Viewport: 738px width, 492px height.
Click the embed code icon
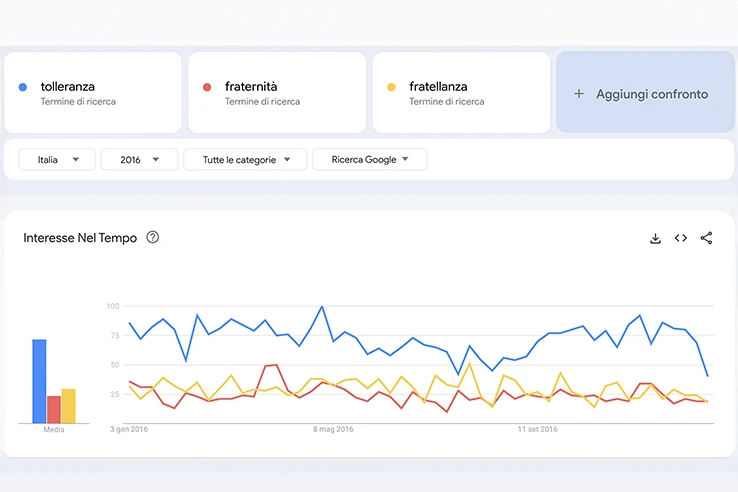[681, 238]
